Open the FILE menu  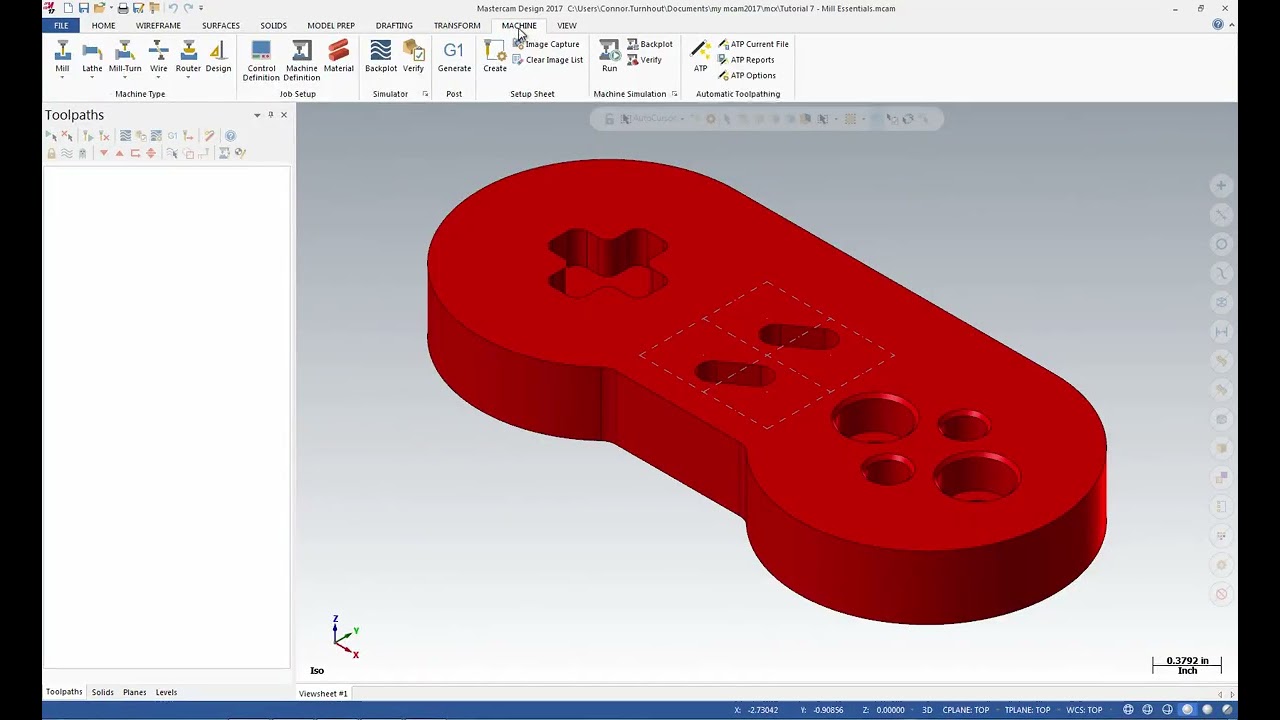(x=61, y=25)
